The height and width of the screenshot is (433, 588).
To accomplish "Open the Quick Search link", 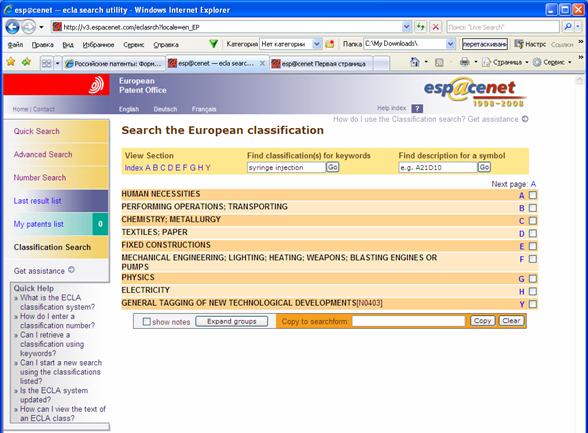I will coord(37,131).
